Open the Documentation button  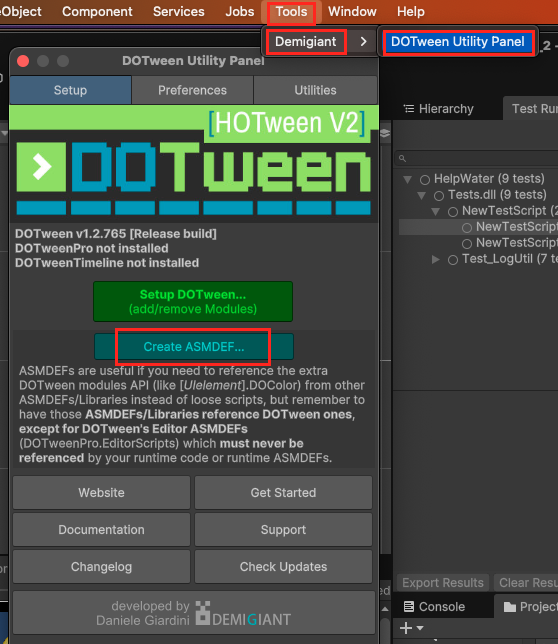click(x=101, y=529)
